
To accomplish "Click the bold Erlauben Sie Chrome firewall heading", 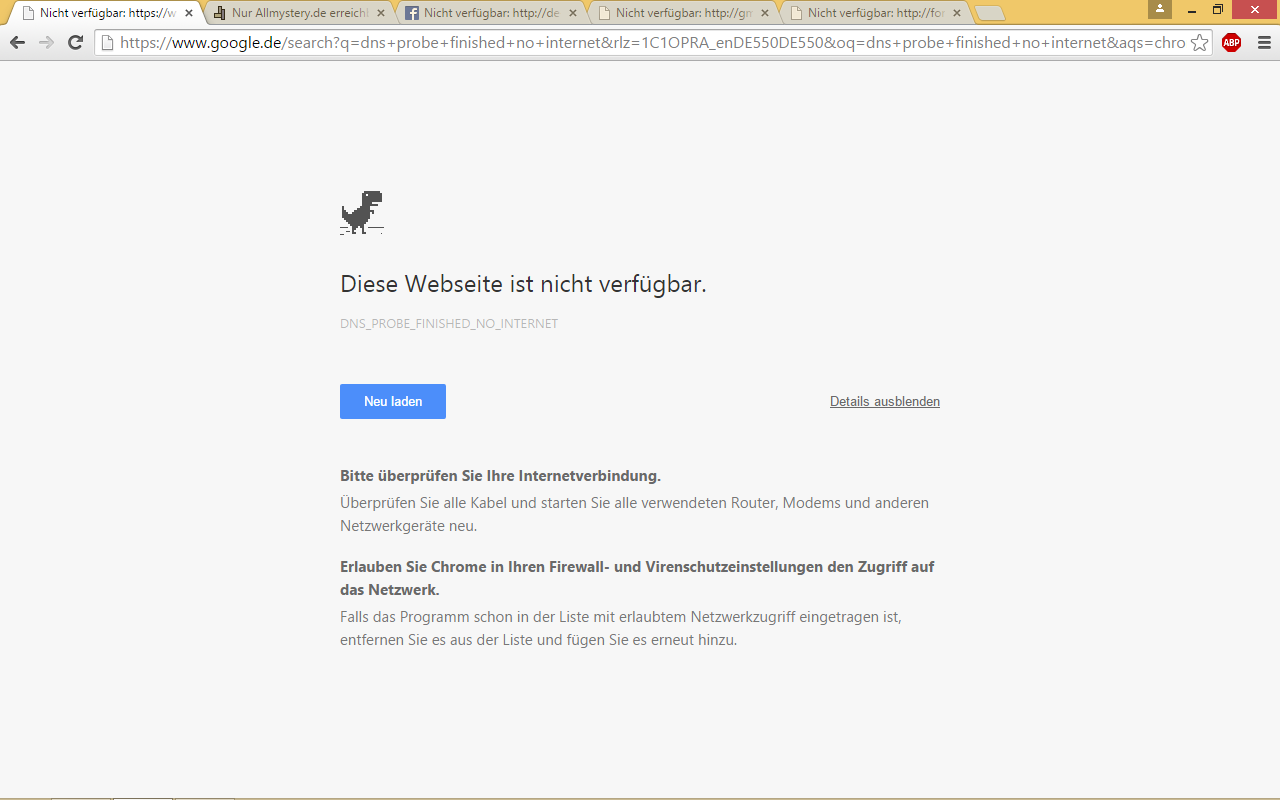I will [x=637, y=578].
